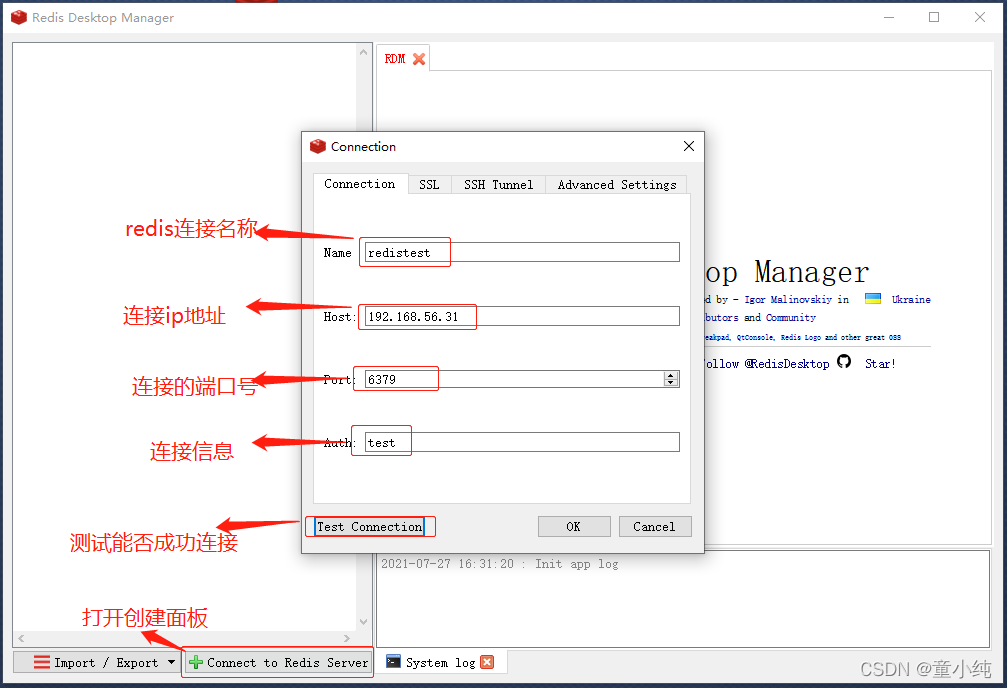Click the GitHub octocat icon

pos(845,363)
